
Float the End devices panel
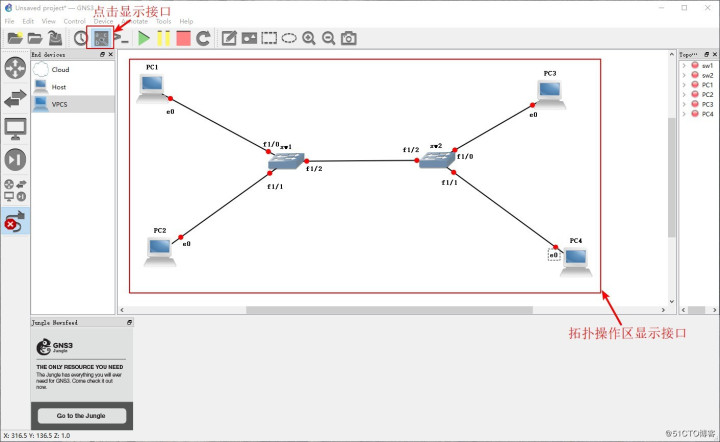[102, 54]
